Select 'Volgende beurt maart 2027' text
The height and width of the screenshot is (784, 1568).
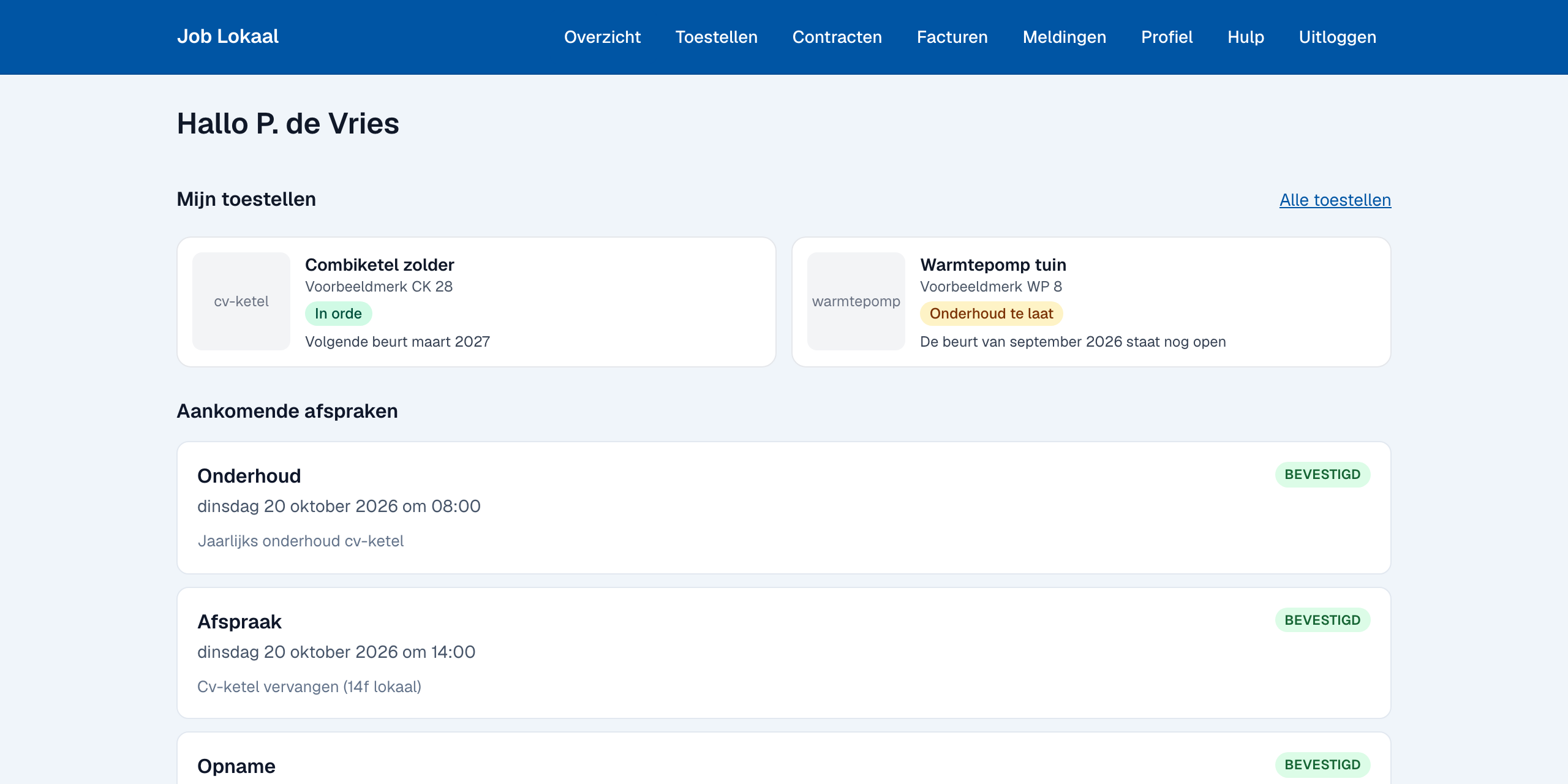tap(398, 342)
